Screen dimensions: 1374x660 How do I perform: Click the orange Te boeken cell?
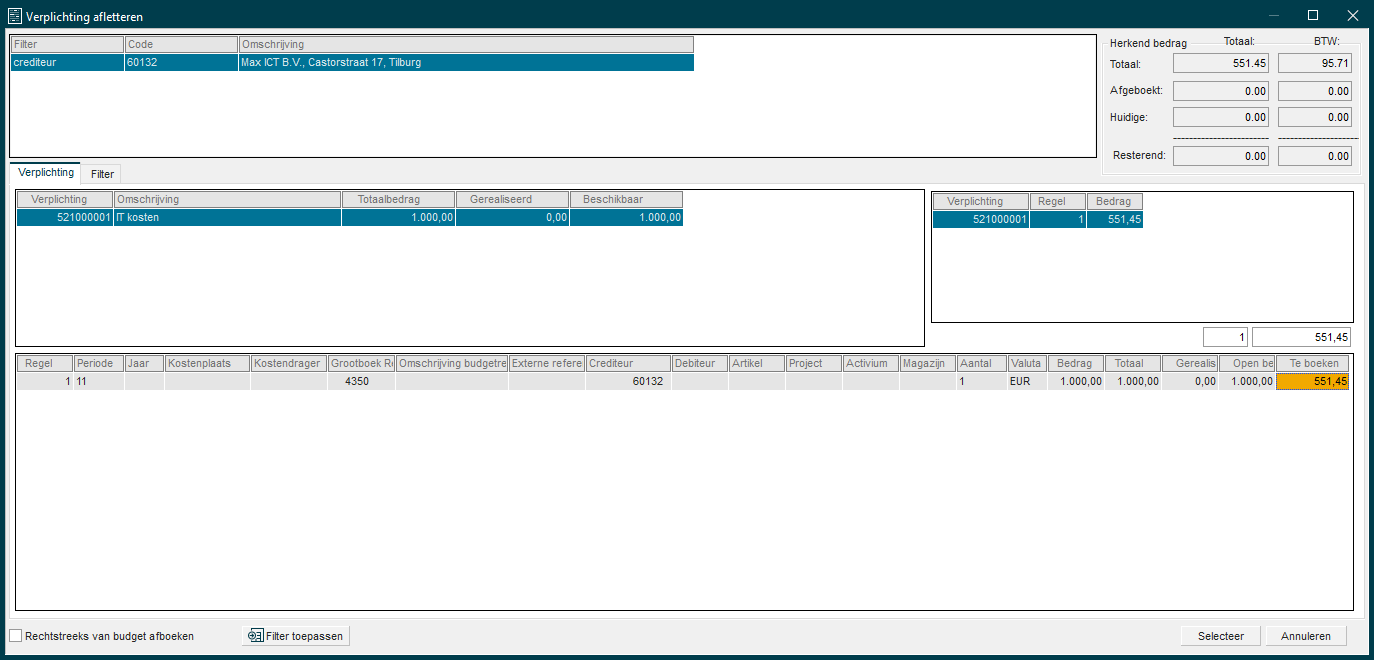1312,381
